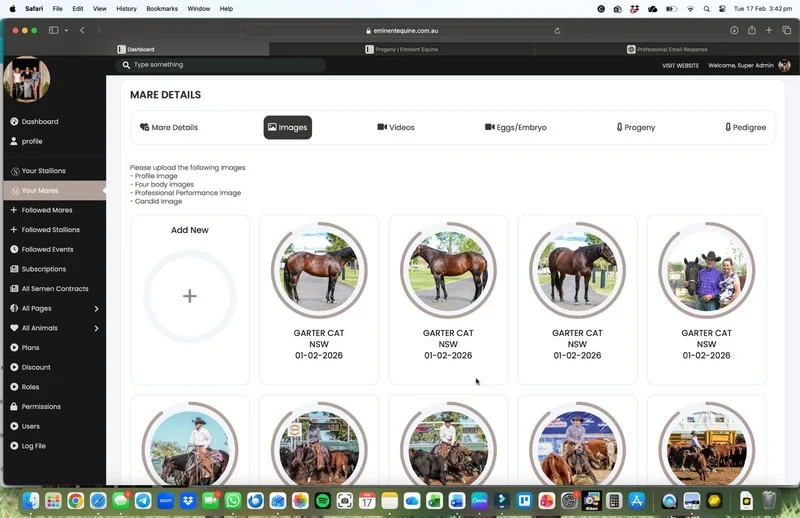Click the sidebar profile photo
The height and width of the screenshot is (518, 800).
click(x=27, y=79)
